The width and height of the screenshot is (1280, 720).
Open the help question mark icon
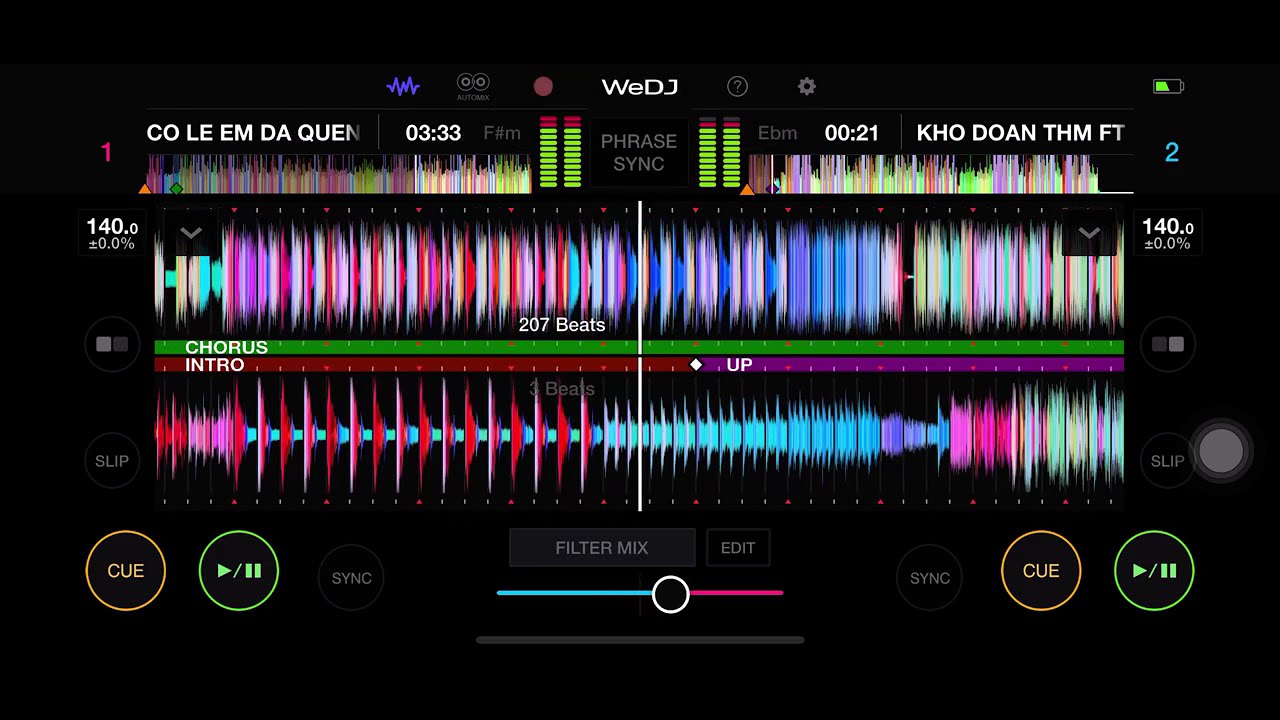tap(737, 87)
